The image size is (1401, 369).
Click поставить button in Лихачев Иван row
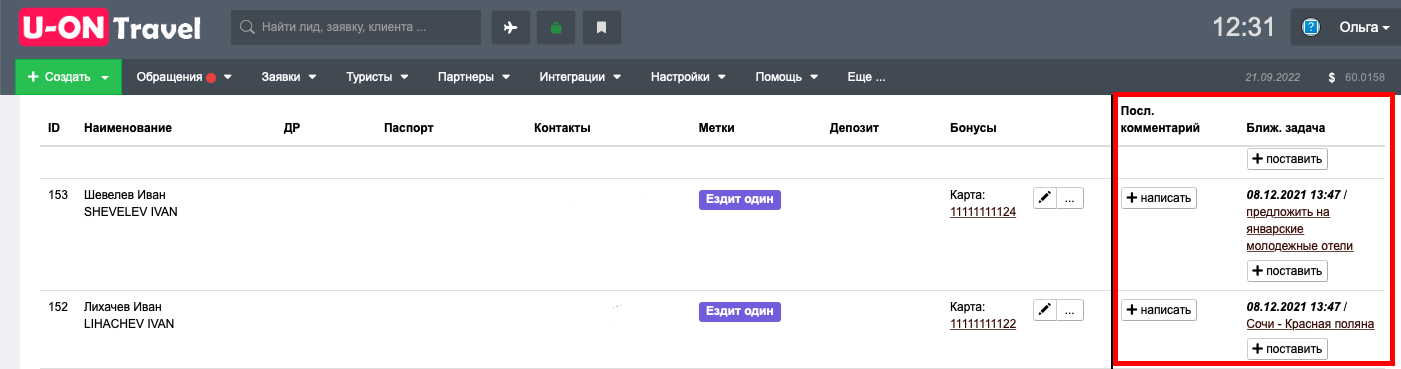click(x=1287, y=348)
